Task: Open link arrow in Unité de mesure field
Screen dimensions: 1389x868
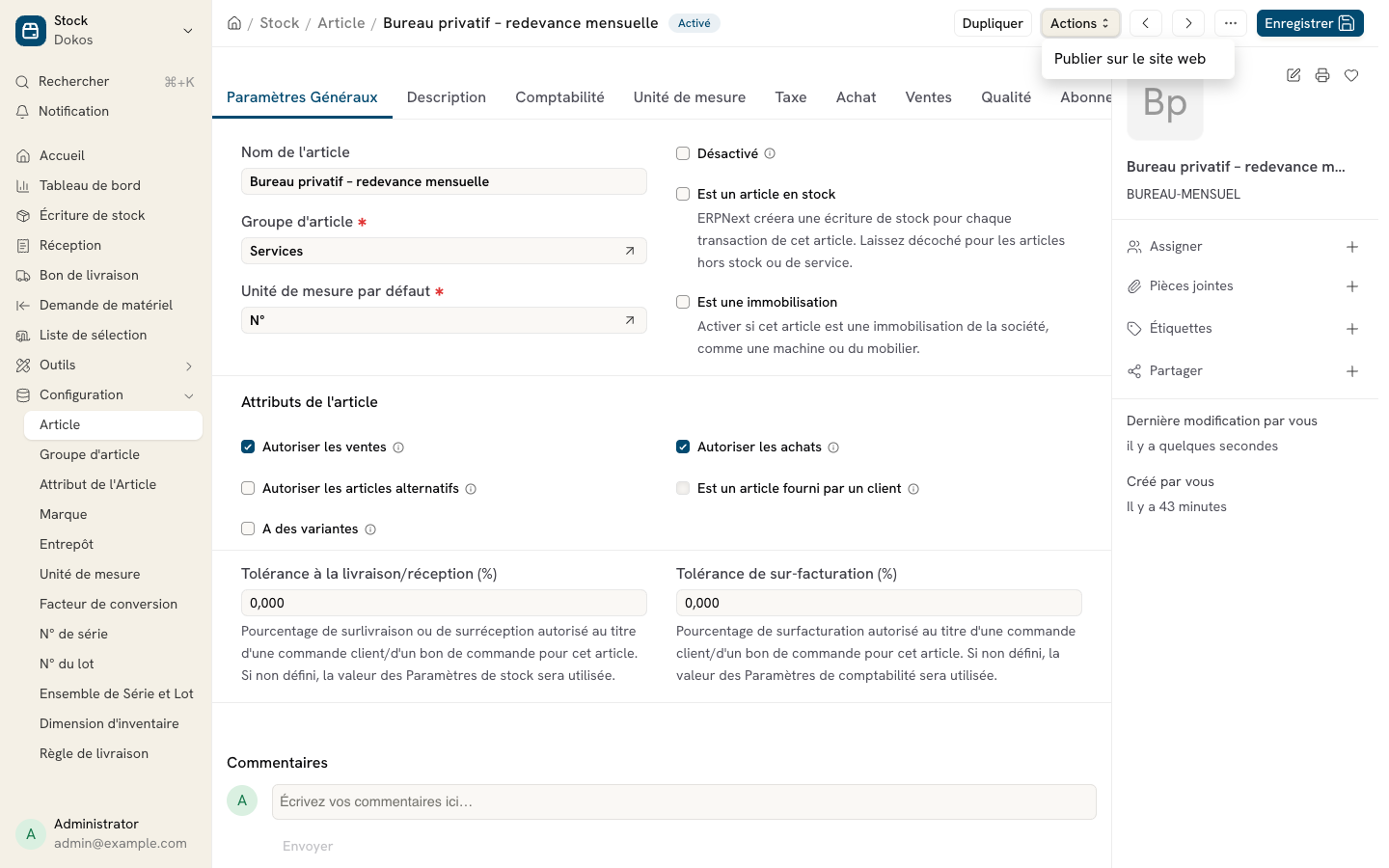Action: point(630,320)
